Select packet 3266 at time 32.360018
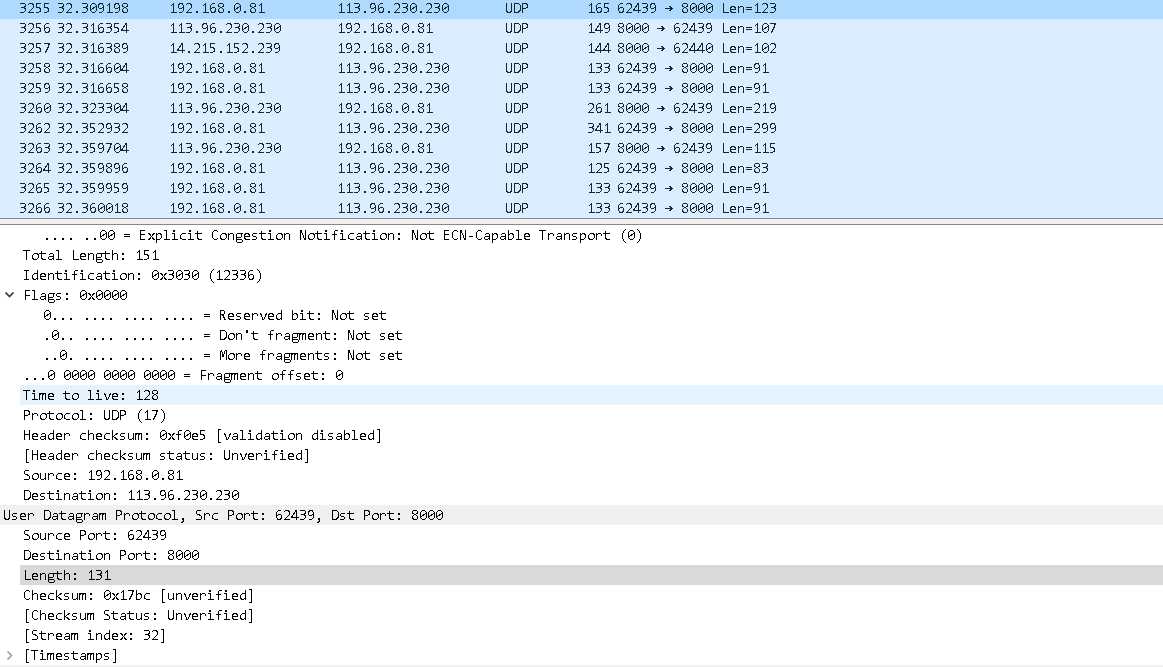This screenshot has width=1163, height=667. 582,208
